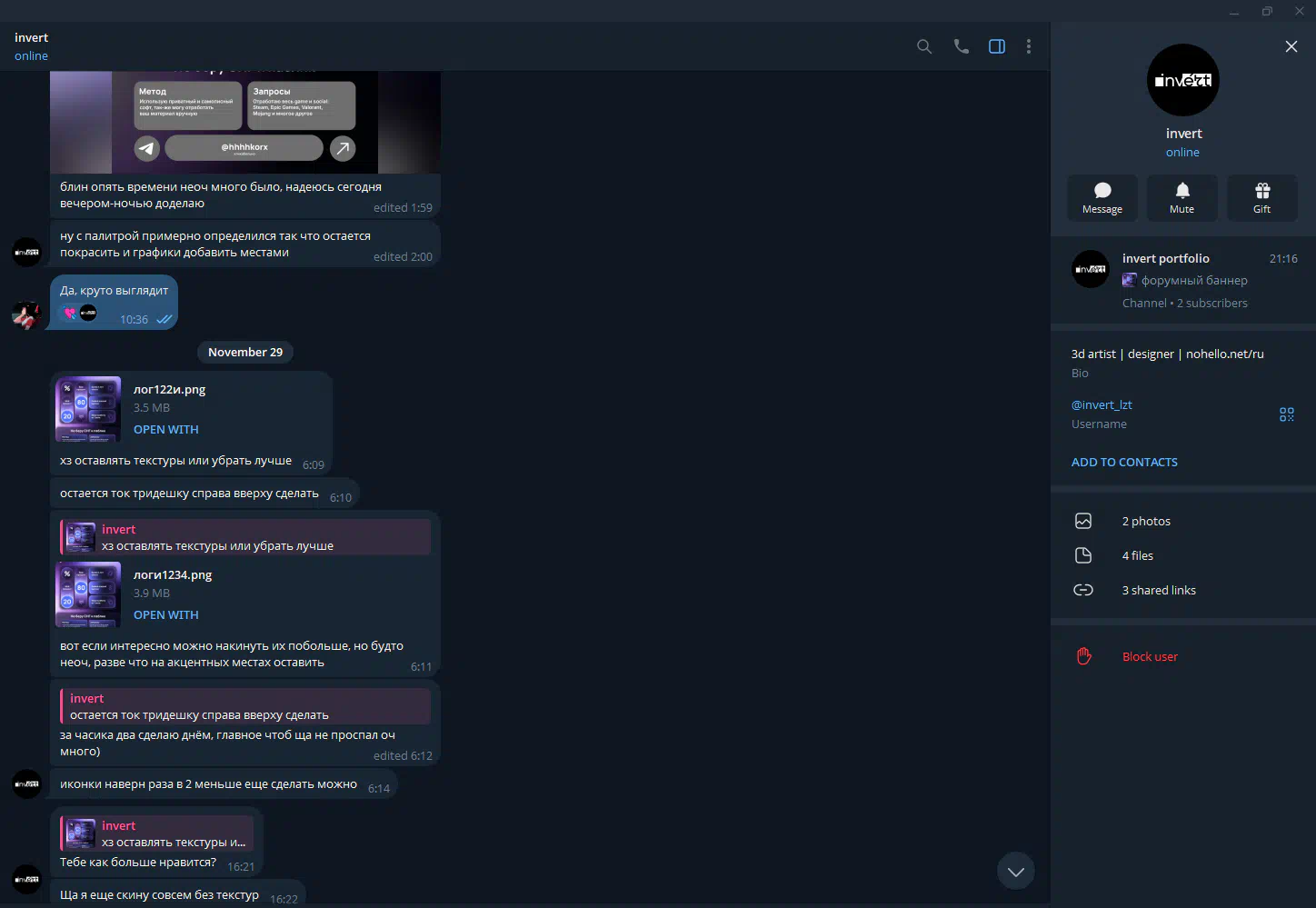Click ADD TO CONTACTS

[x=1124, y=462]
